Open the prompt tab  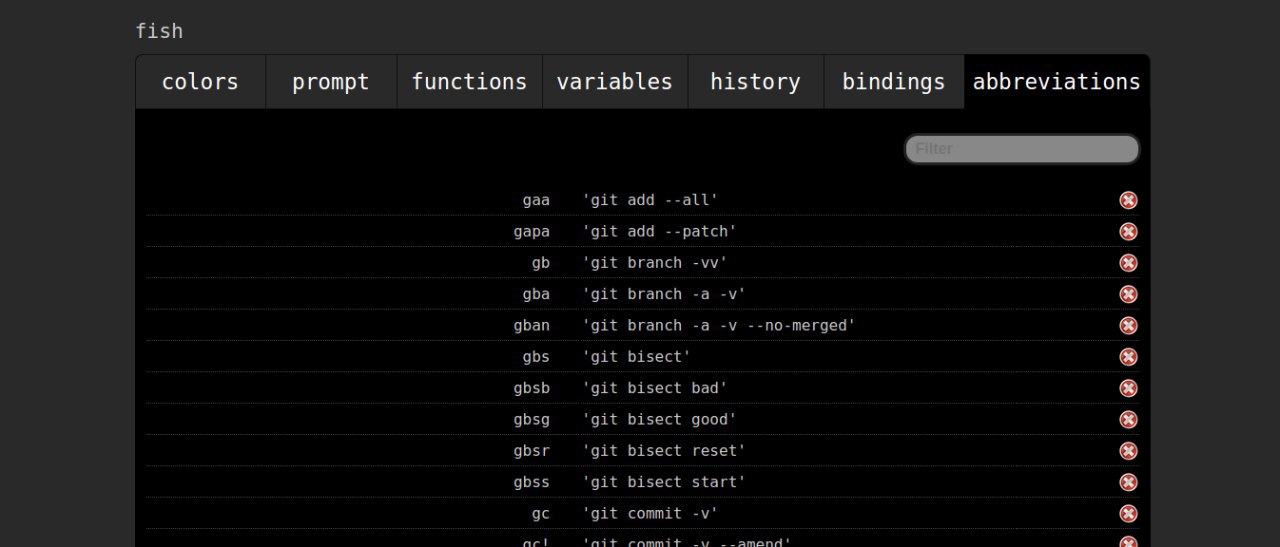[x=331, y=82]
